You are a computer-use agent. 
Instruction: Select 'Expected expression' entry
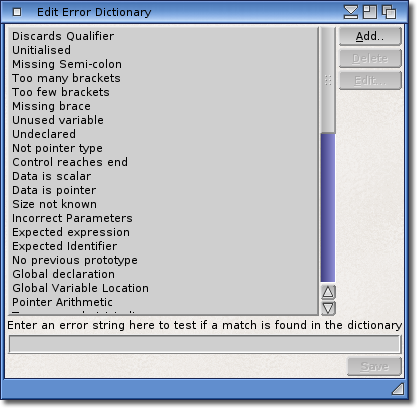pyautogui.click(x=162, y=232)
